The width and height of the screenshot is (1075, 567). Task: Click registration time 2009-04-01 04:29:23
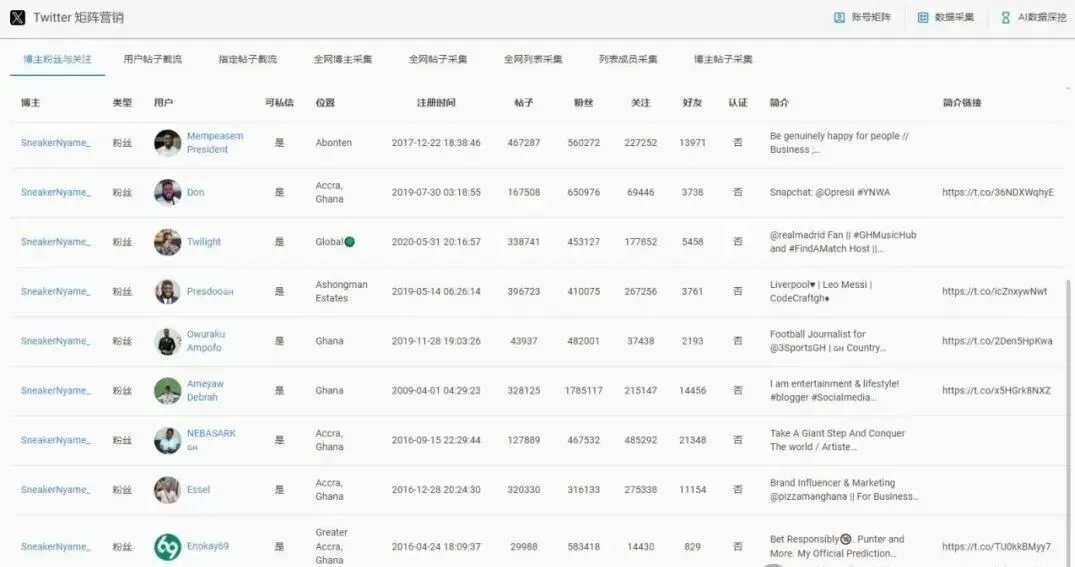[436, 390]
